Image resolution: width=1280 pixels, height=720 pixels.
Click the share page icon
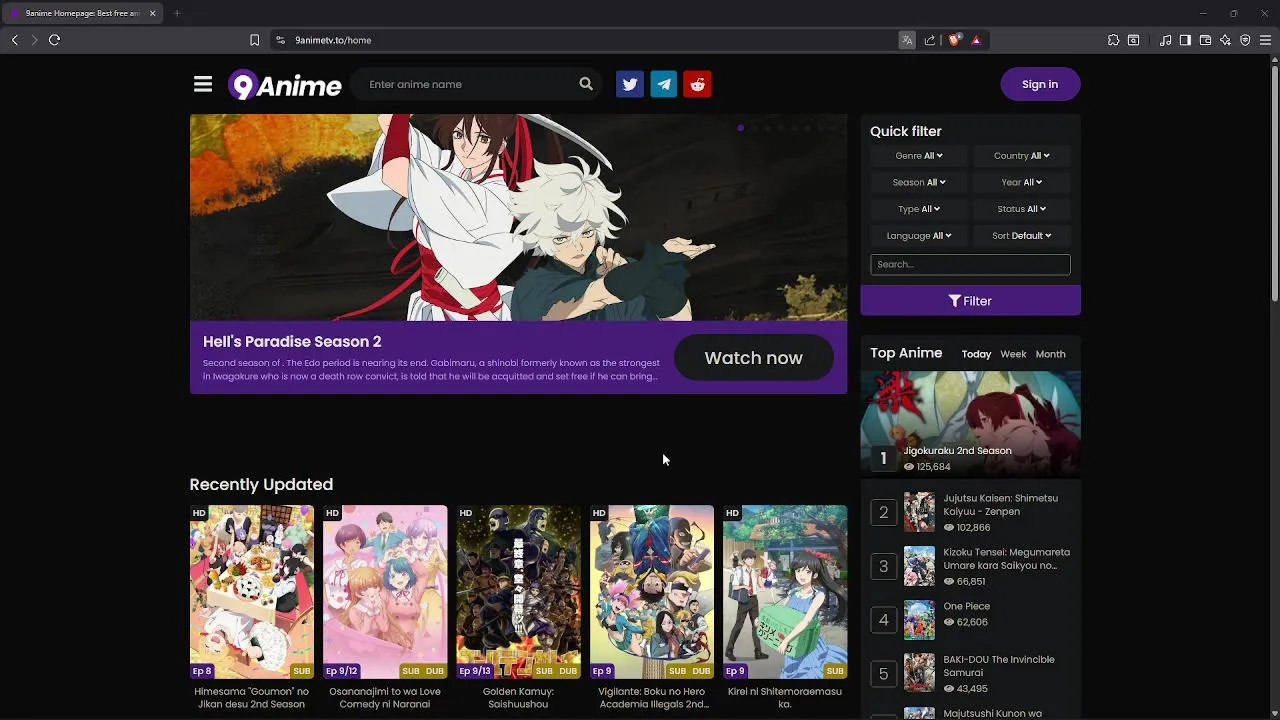[x=930, y=40]
